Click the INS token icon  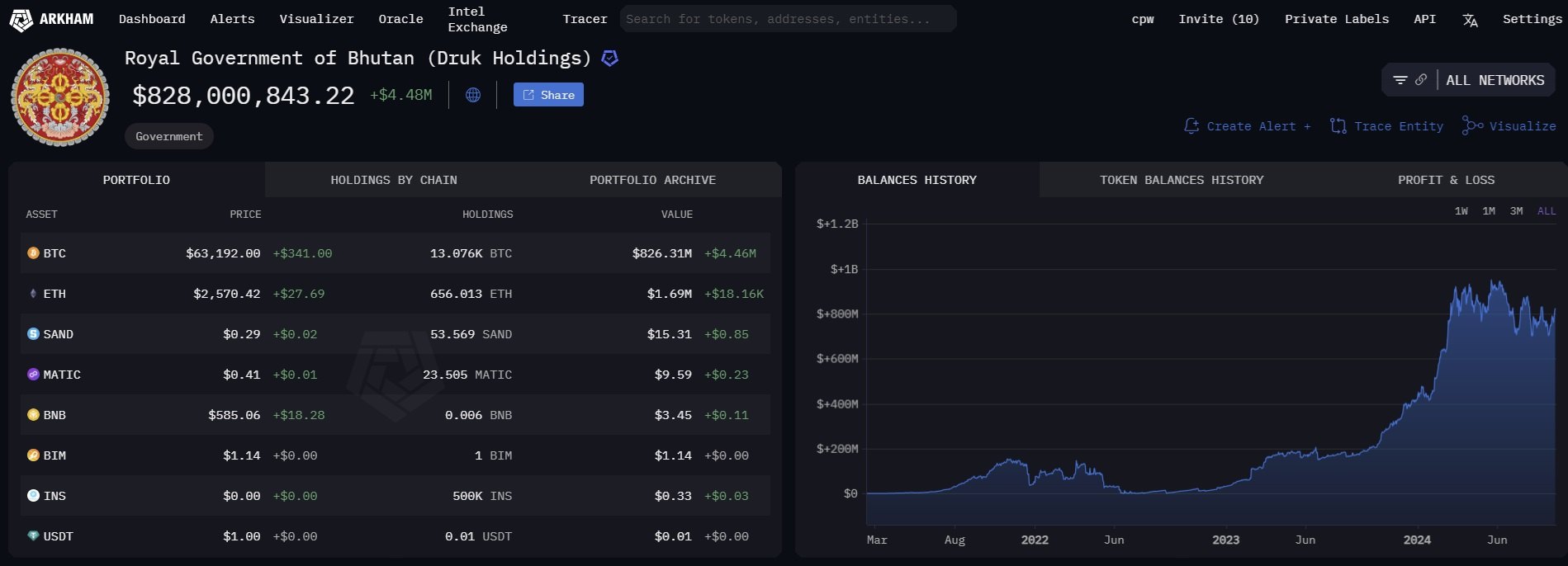[33, 496]
